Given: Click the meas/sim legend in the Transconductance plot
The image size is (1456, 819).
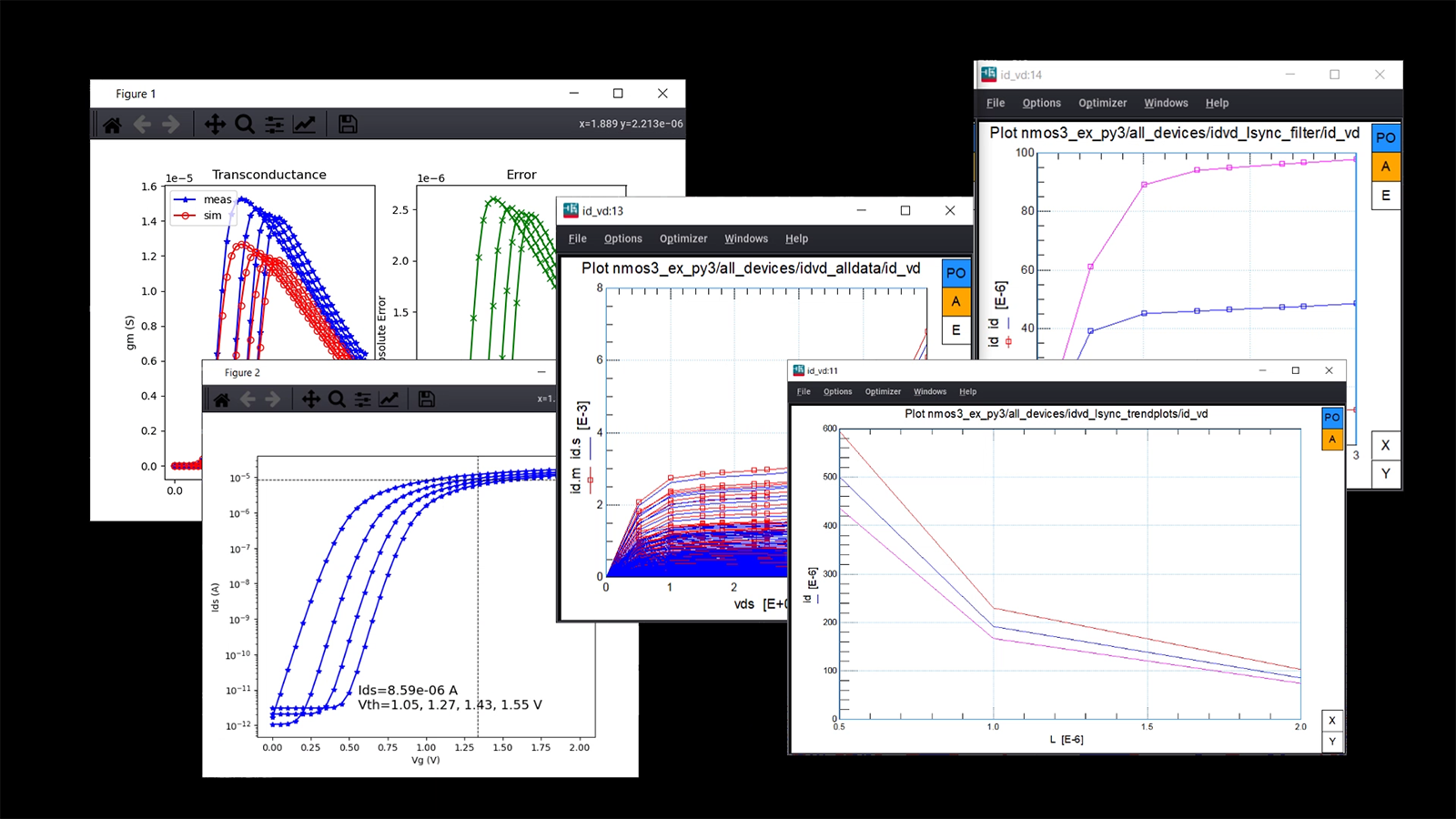Looking at the screenshot, I should coord(205,207).
